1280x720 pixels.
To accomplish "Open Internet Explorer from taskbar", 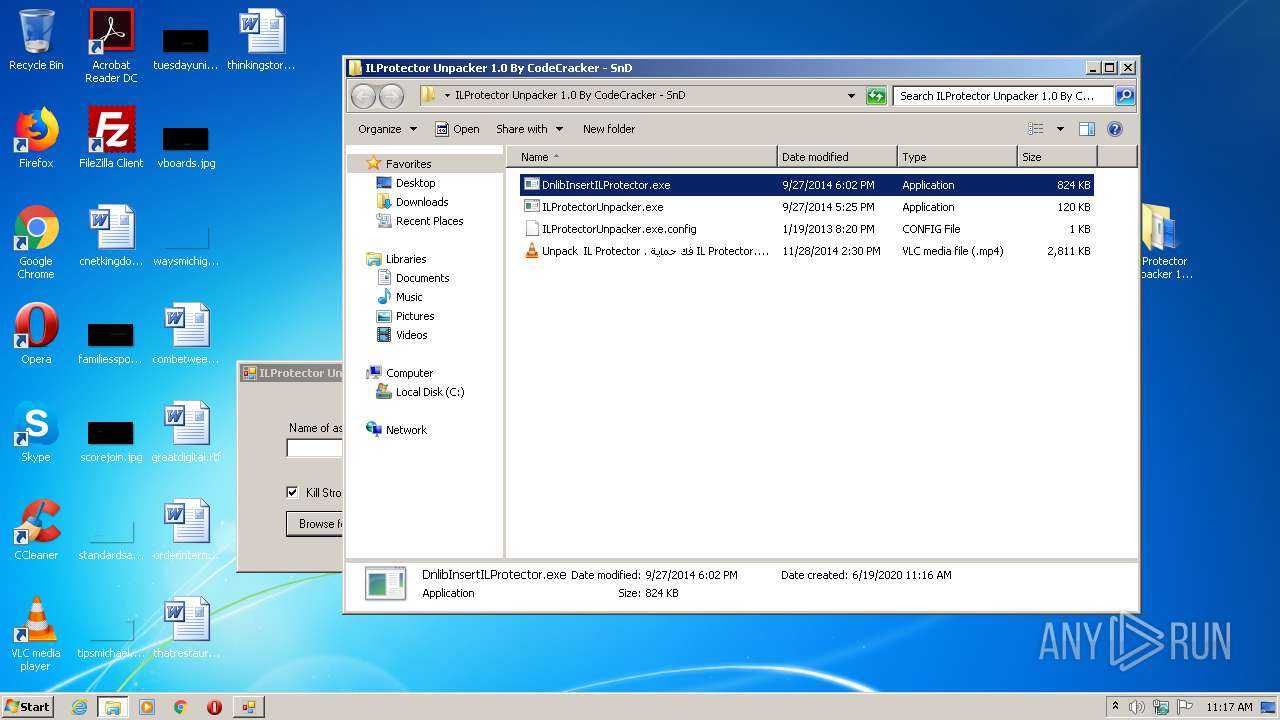I will pyautogui.click(x=79, y=707).
